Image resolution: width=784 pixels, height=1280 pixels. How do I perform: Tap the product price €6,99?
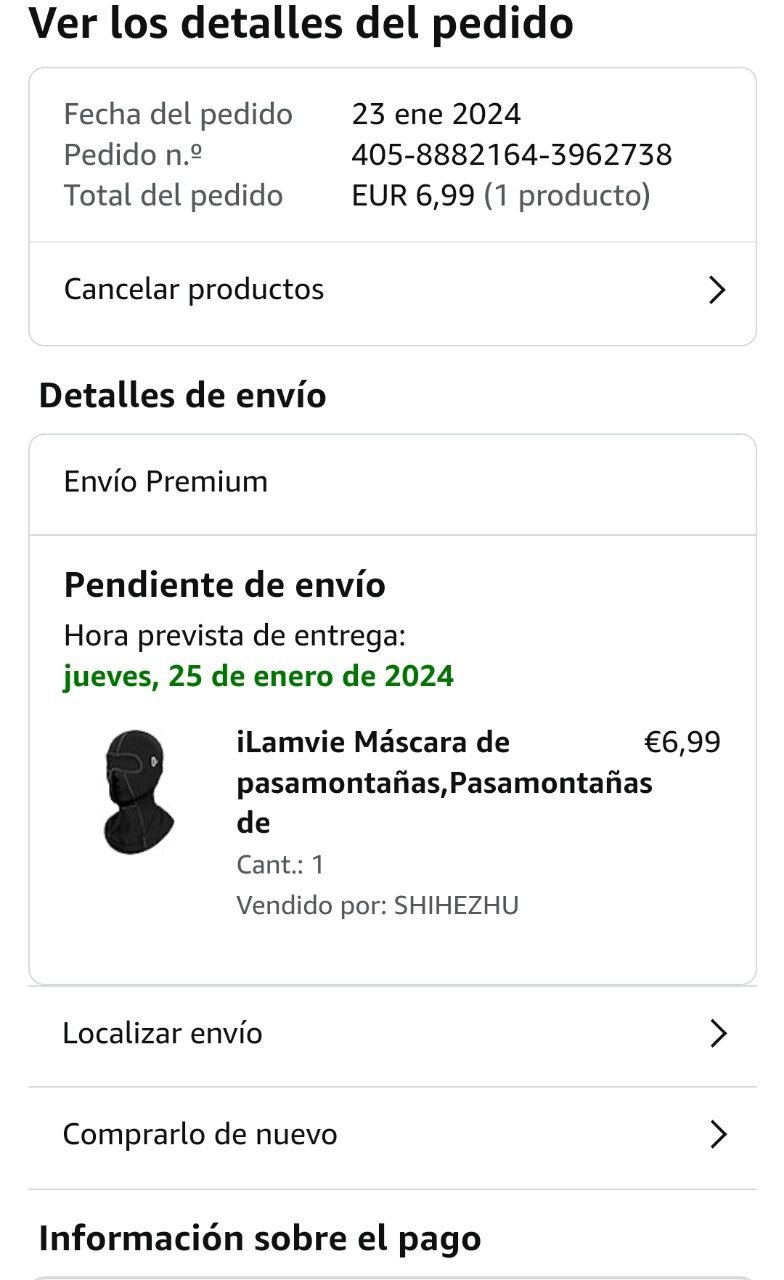[681, 742]
